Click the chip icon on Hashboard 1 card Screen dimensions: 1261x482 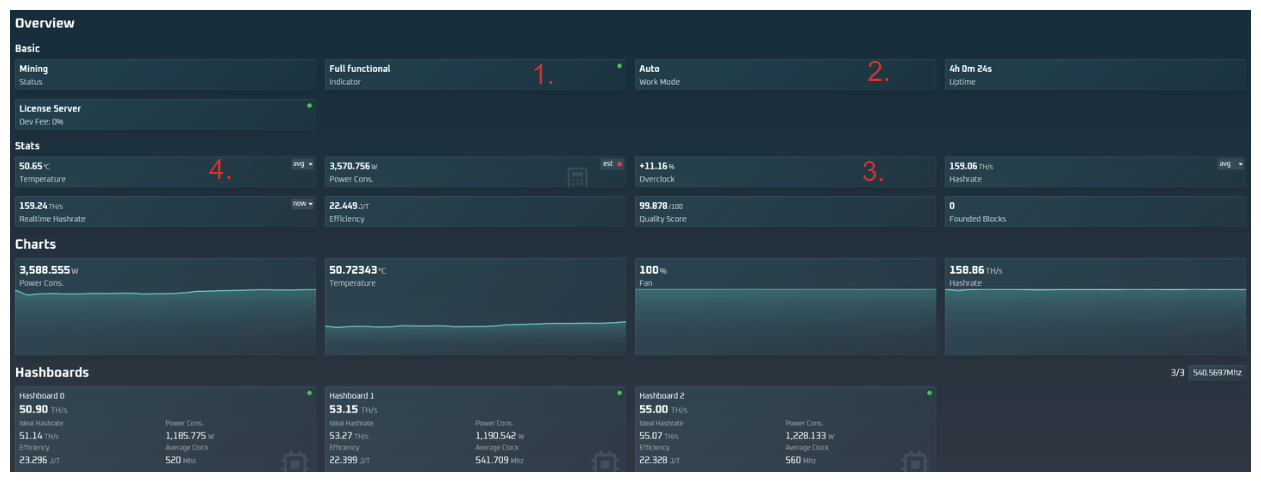[605, 462]
